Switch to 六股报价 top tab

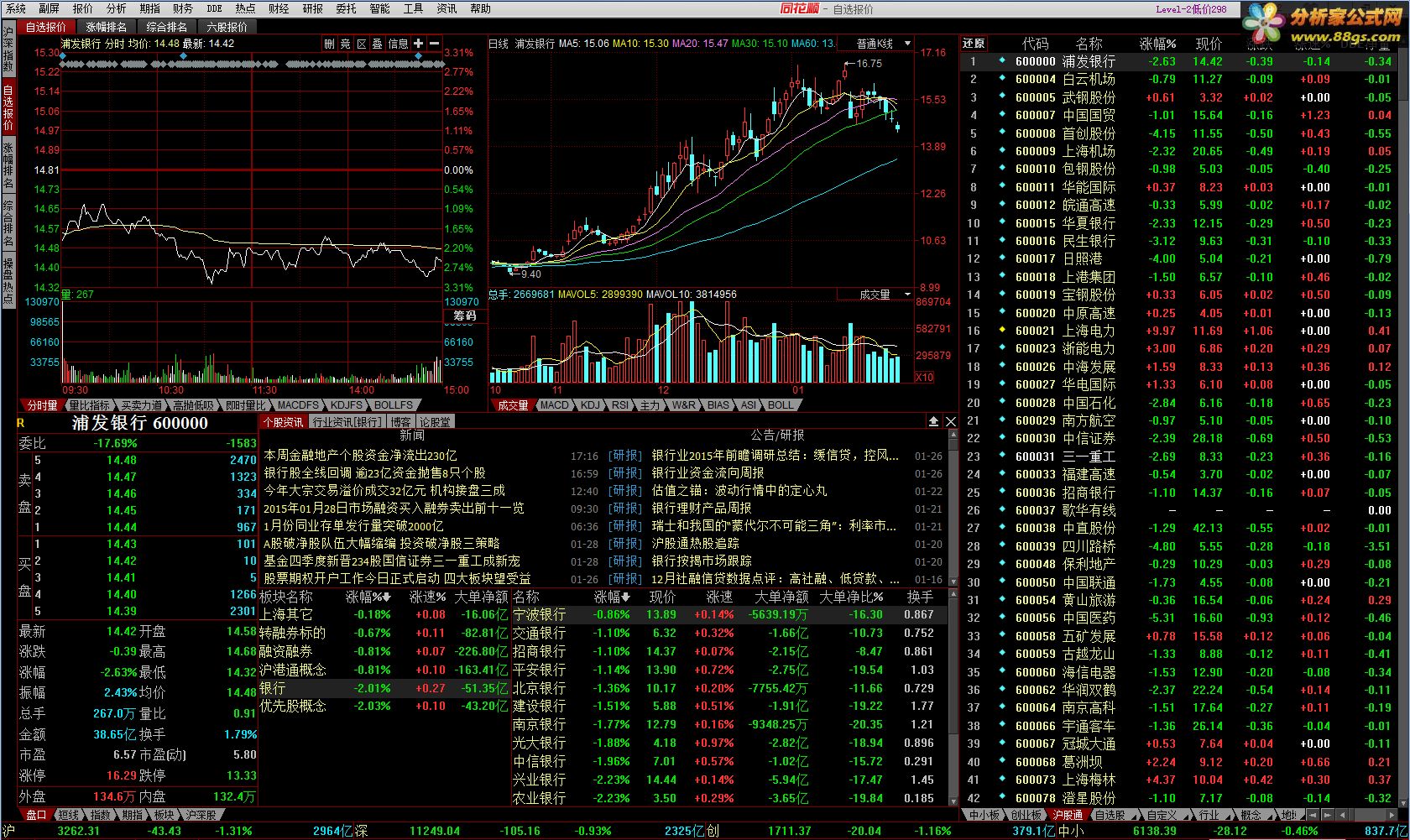point(227,27)
